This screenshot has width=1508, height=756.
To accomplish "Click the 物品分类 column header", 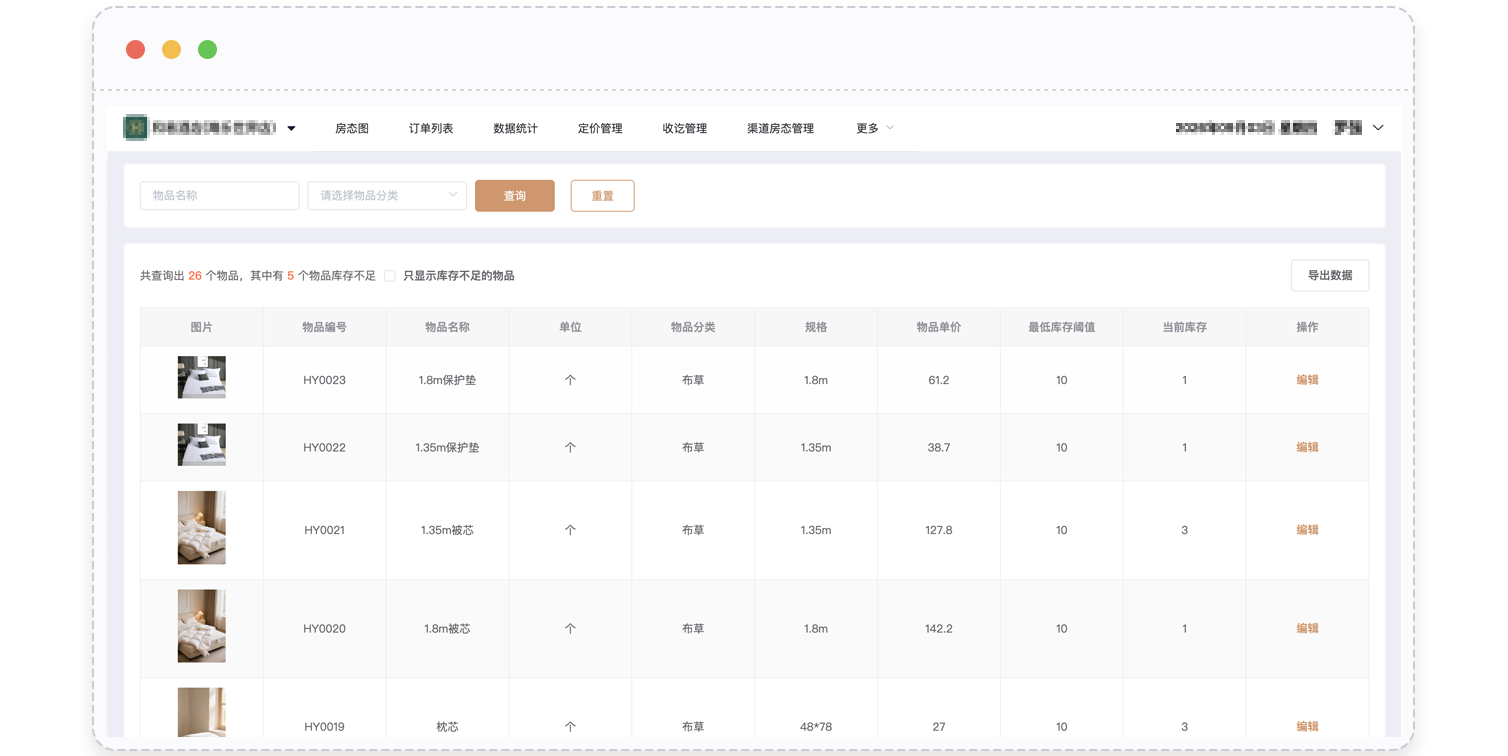I will coord(693,327).
